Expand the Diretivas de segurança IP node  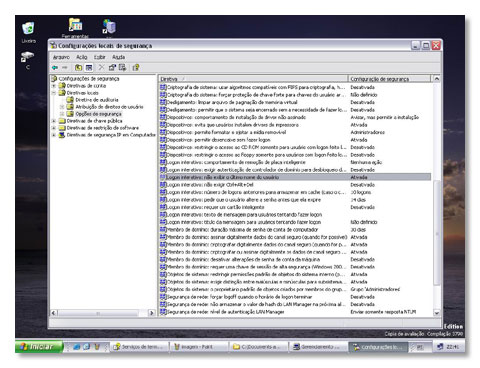coord(54,135)
